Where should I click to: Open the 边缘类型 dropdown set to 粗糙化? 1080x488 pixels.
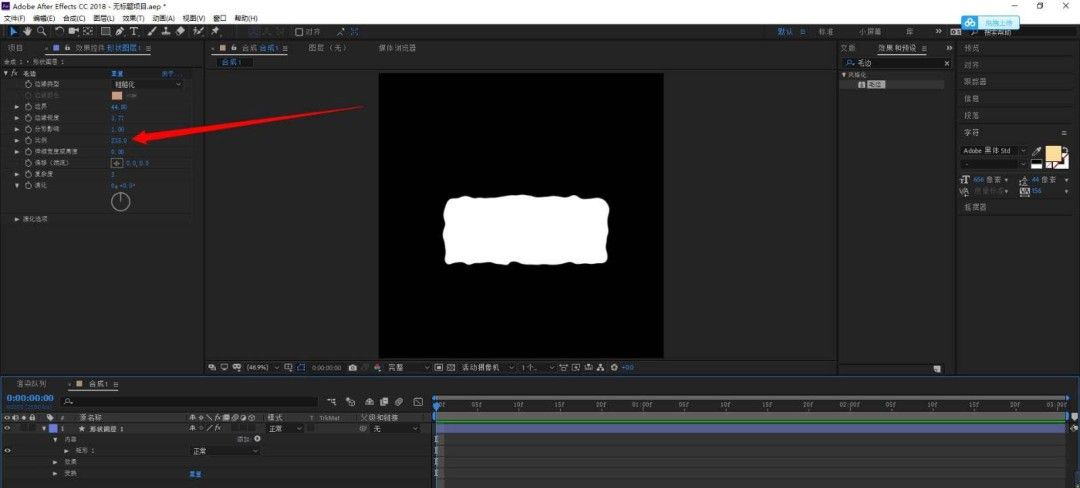click(x=147, y=84)
